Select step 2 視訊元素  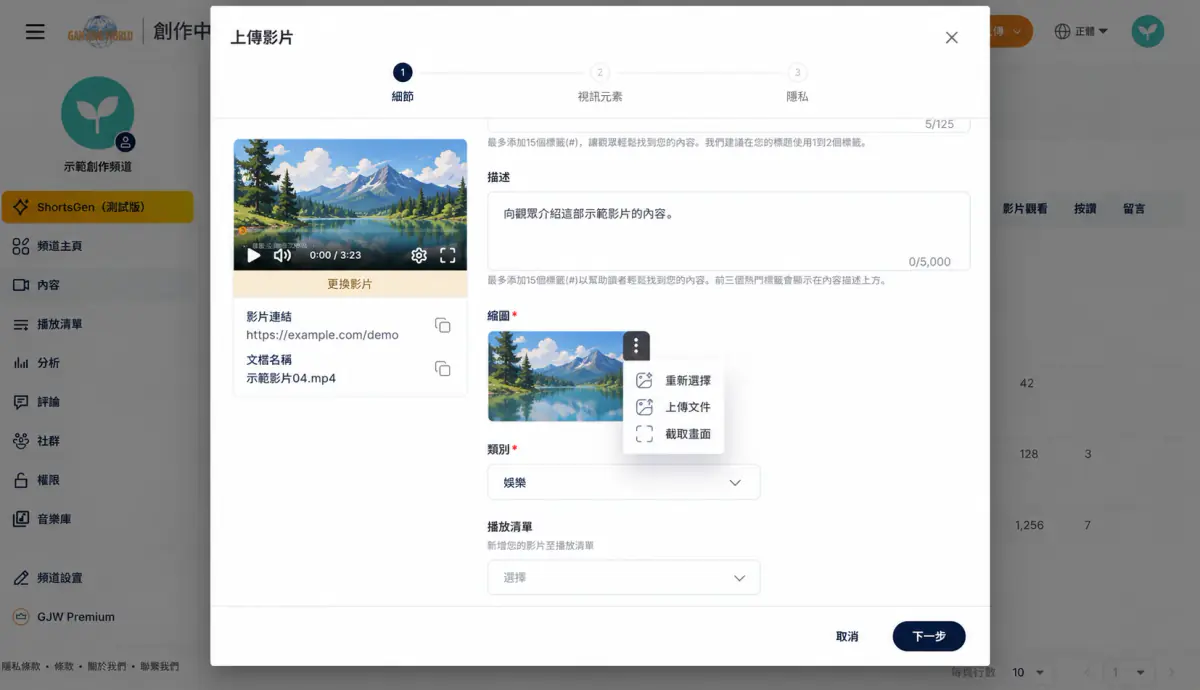tap(599, 83)
